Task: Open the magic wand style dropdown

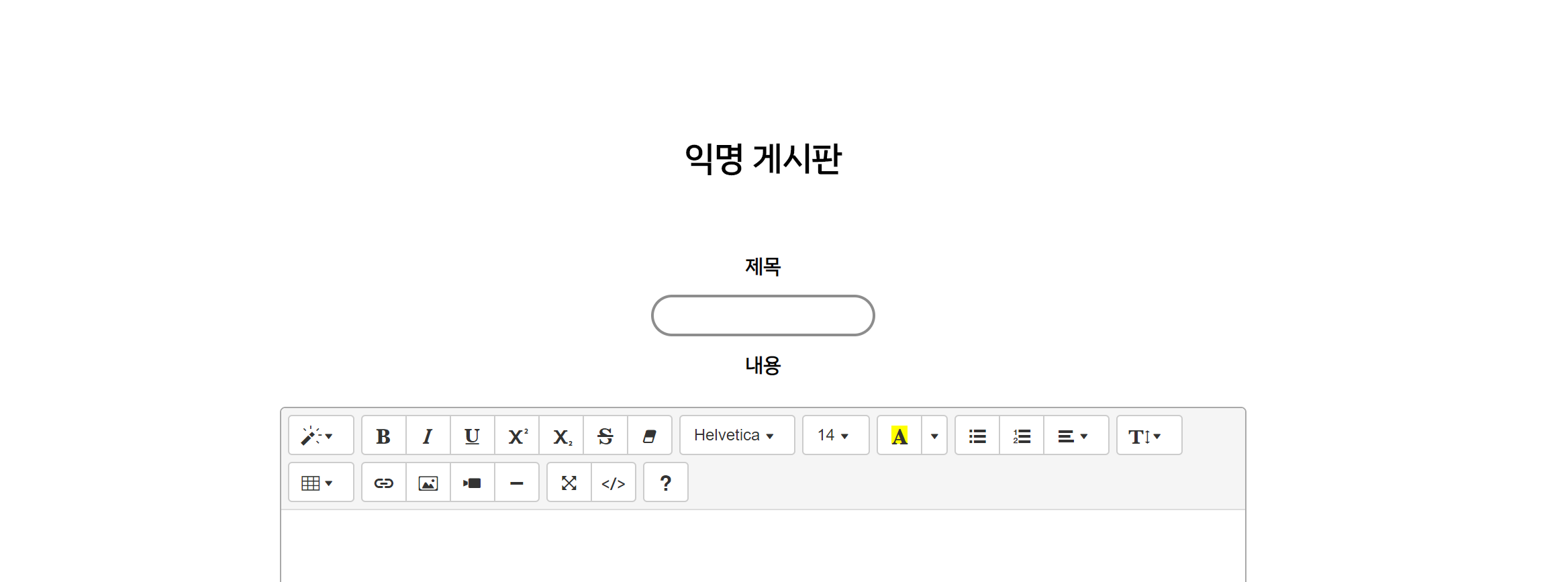Action: [x=321, y=436]
